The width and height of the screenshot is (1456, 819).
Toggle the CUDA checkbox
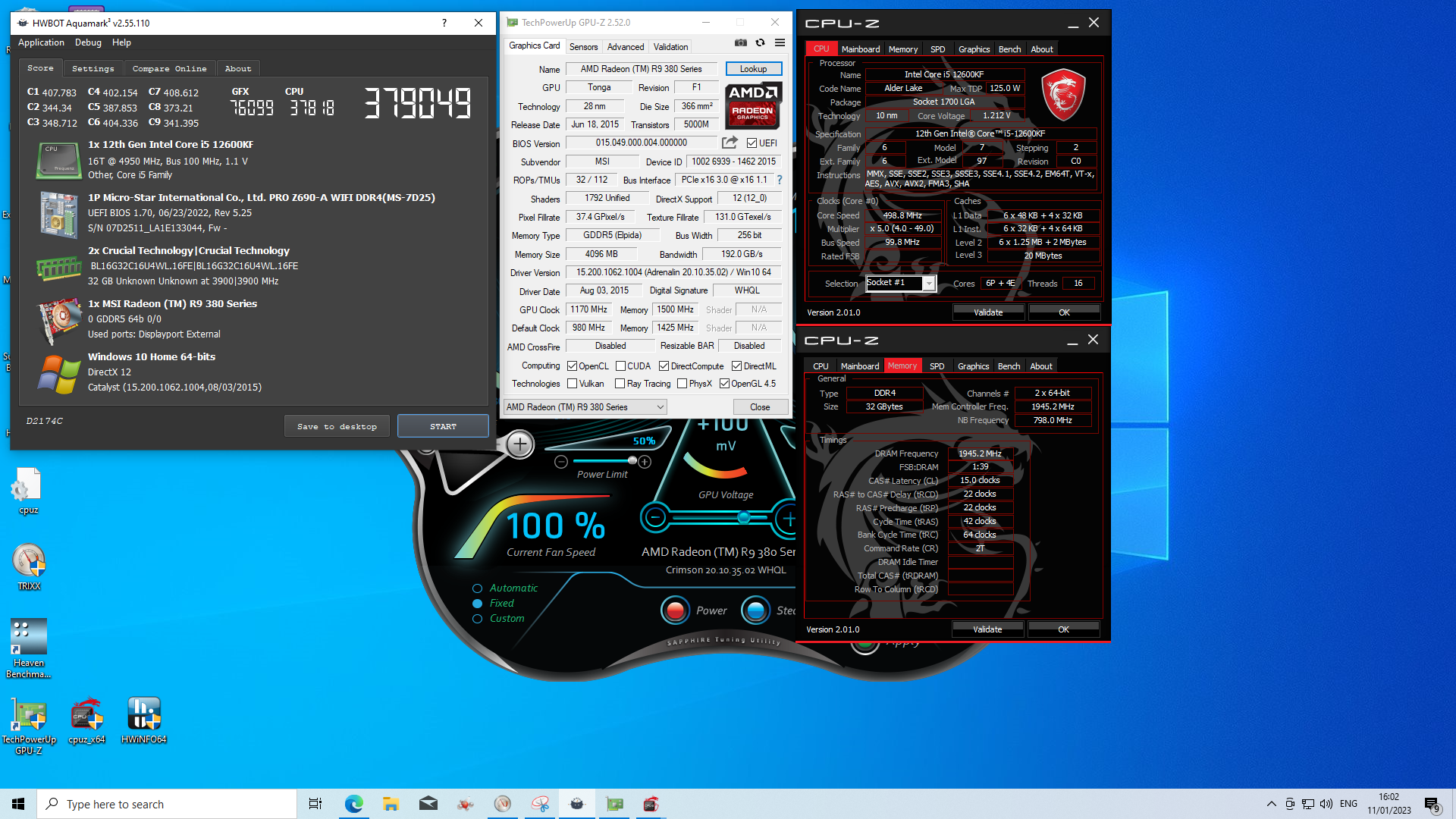coord(621,366)
